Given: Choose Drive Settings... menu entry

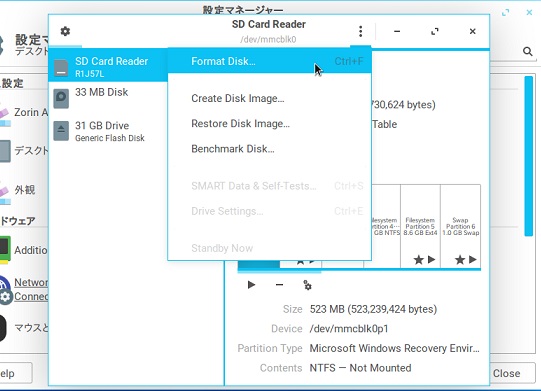Looking at the screenshot, I should (x=269, y=211).
